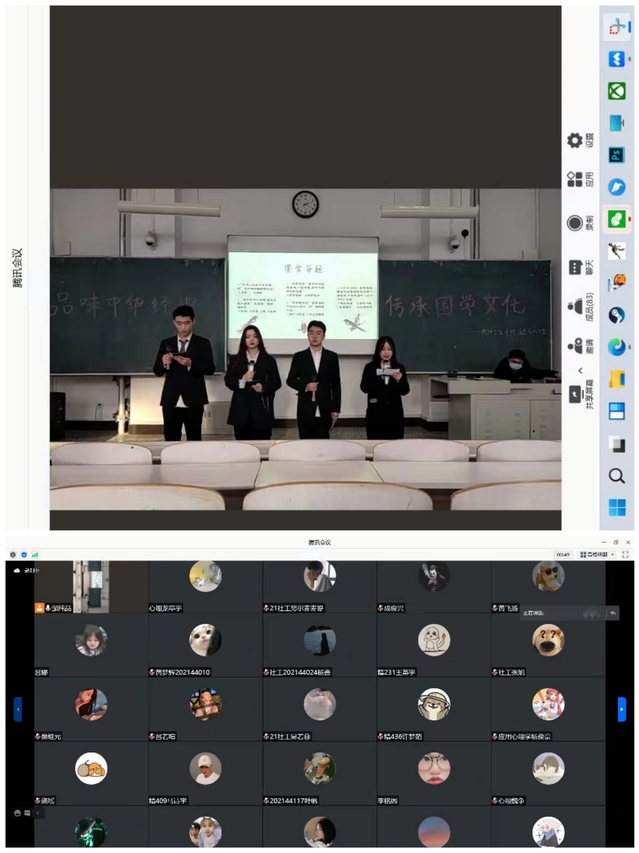
Task: Go to previous participant page with left arrow
Action: pyautogui.click(x=17, y=708)
